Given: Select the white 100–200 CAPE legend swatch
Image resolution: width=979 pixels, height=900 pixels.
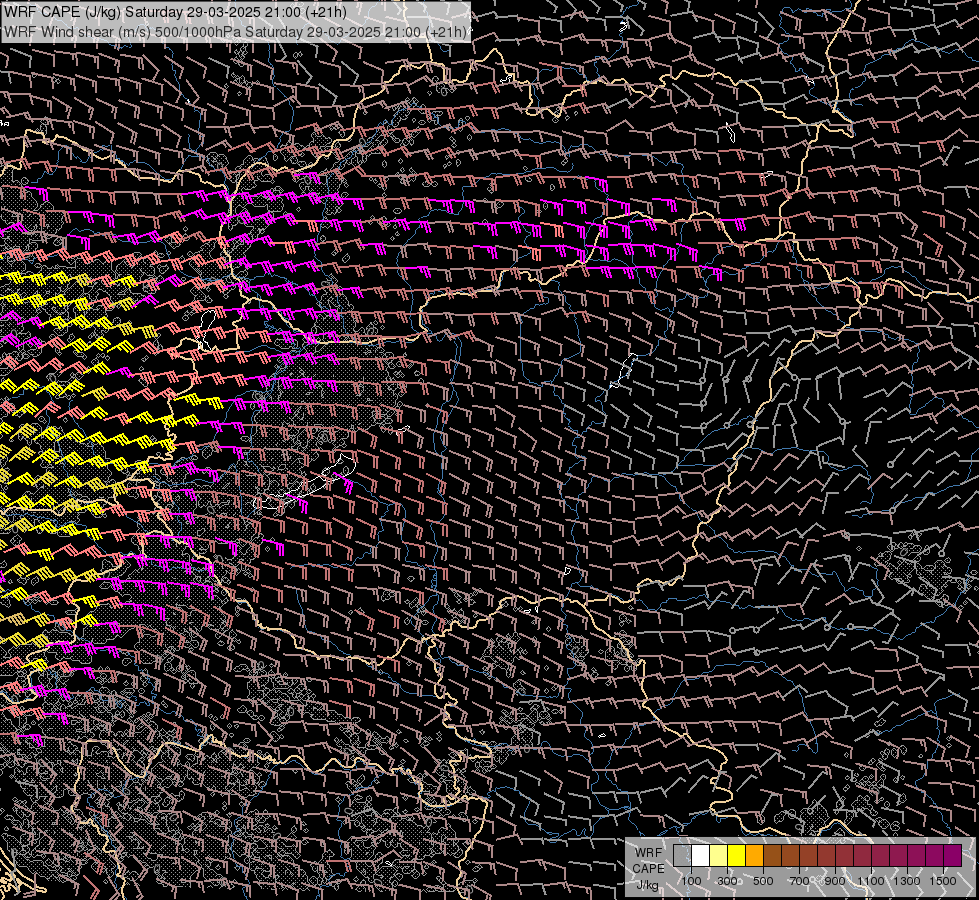Looking at the screenshot, I should point(701,855).
